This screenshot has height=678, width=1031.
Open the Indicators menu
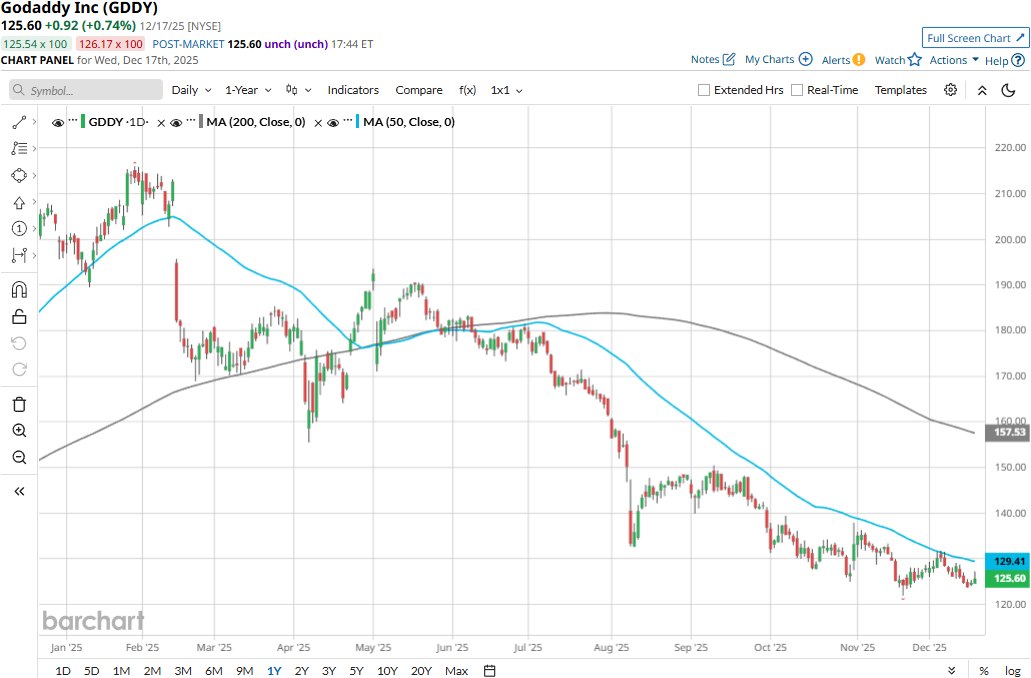[x=354, y=90]
